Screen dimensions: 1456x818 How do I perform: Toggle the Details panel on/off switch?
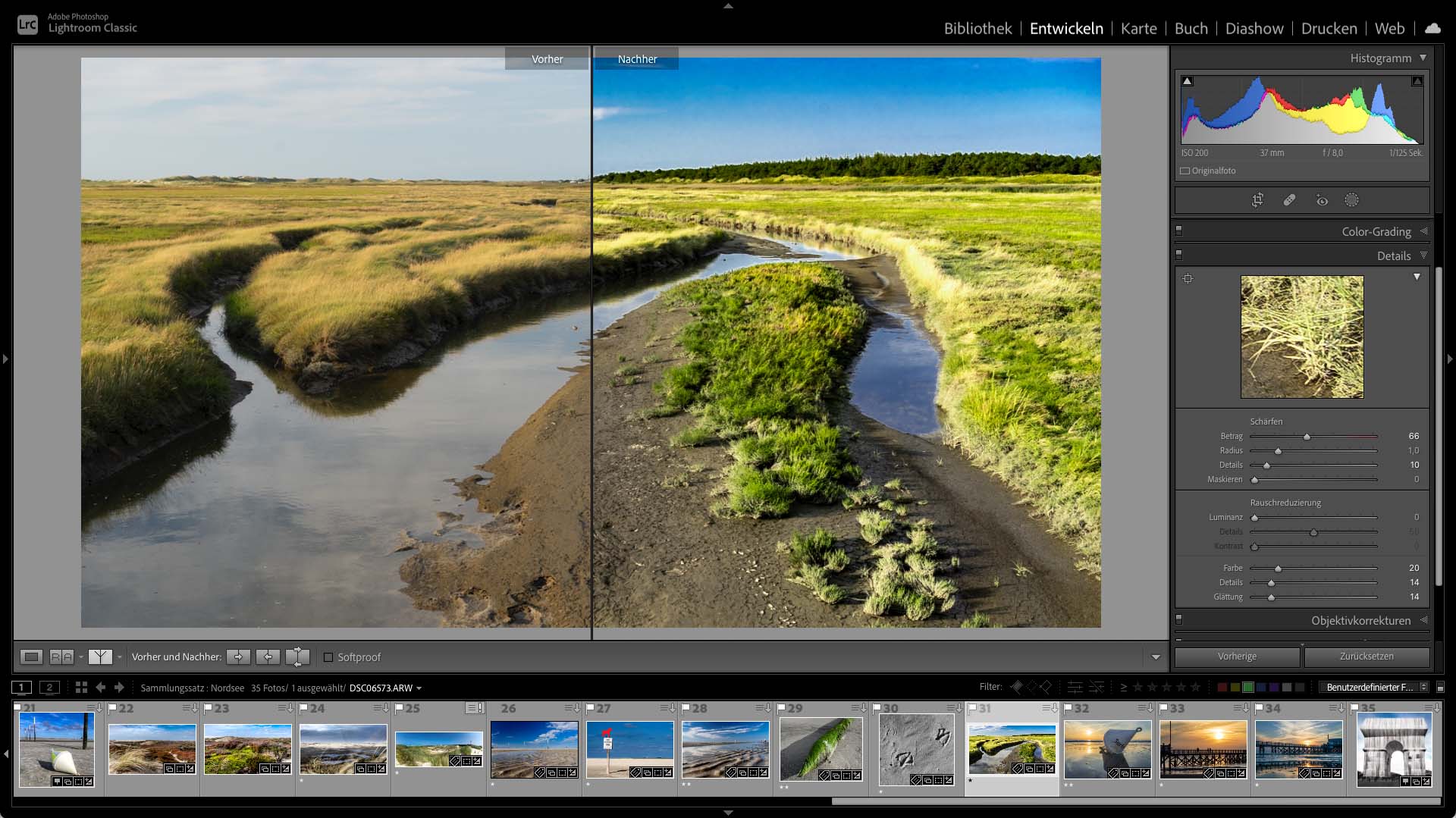[1178, 255]
